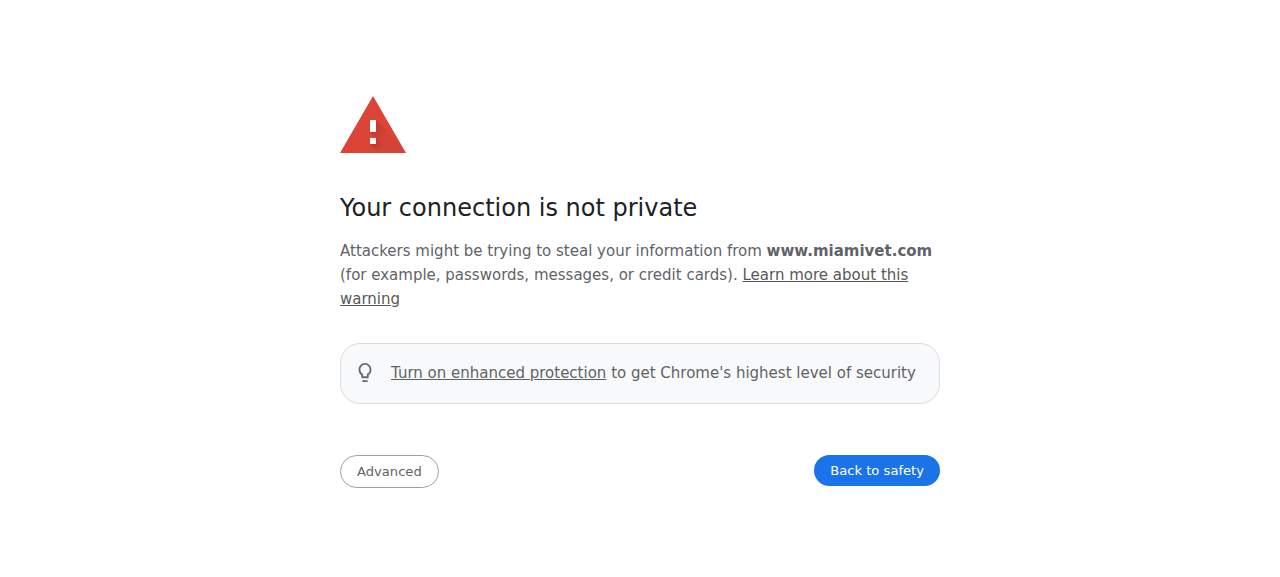The width and height of the screenshot is (1280, 577).
Task: Click the word Attackers in the description
Action: [375, 251]
